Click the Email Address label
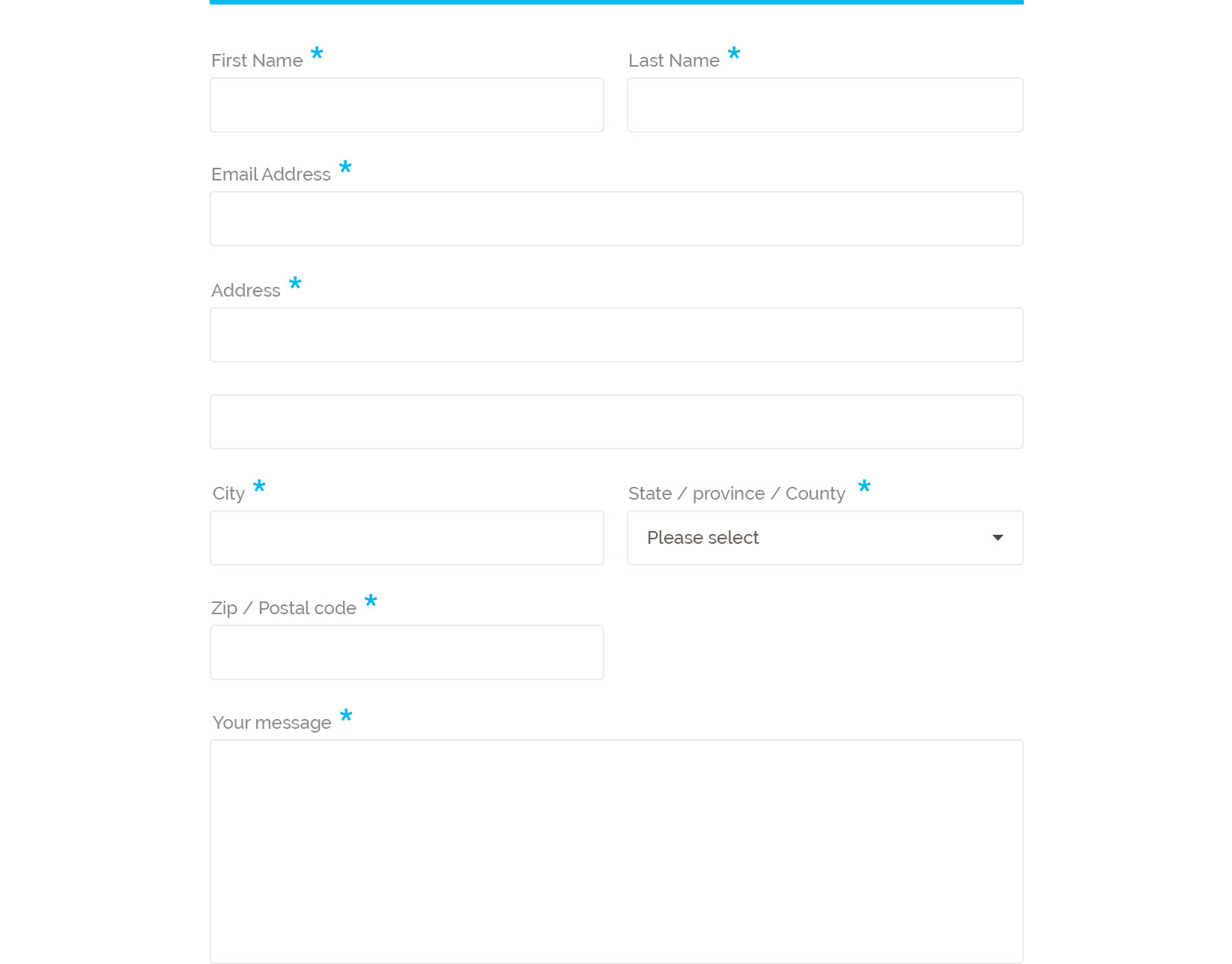1232x964 pixels. (x=271, y=175)
